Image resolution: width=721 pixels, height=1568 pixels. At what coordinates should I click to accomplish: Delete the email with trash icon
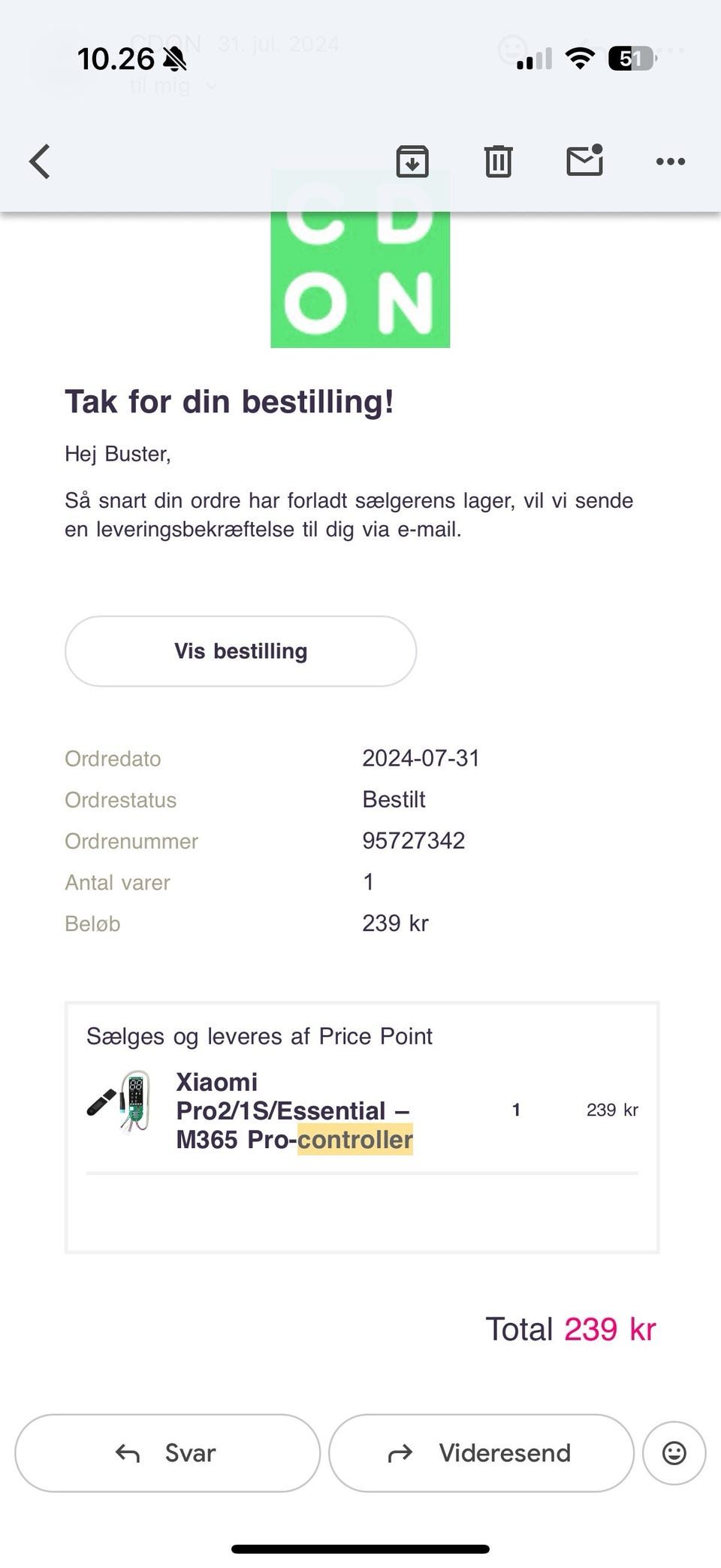498,162
